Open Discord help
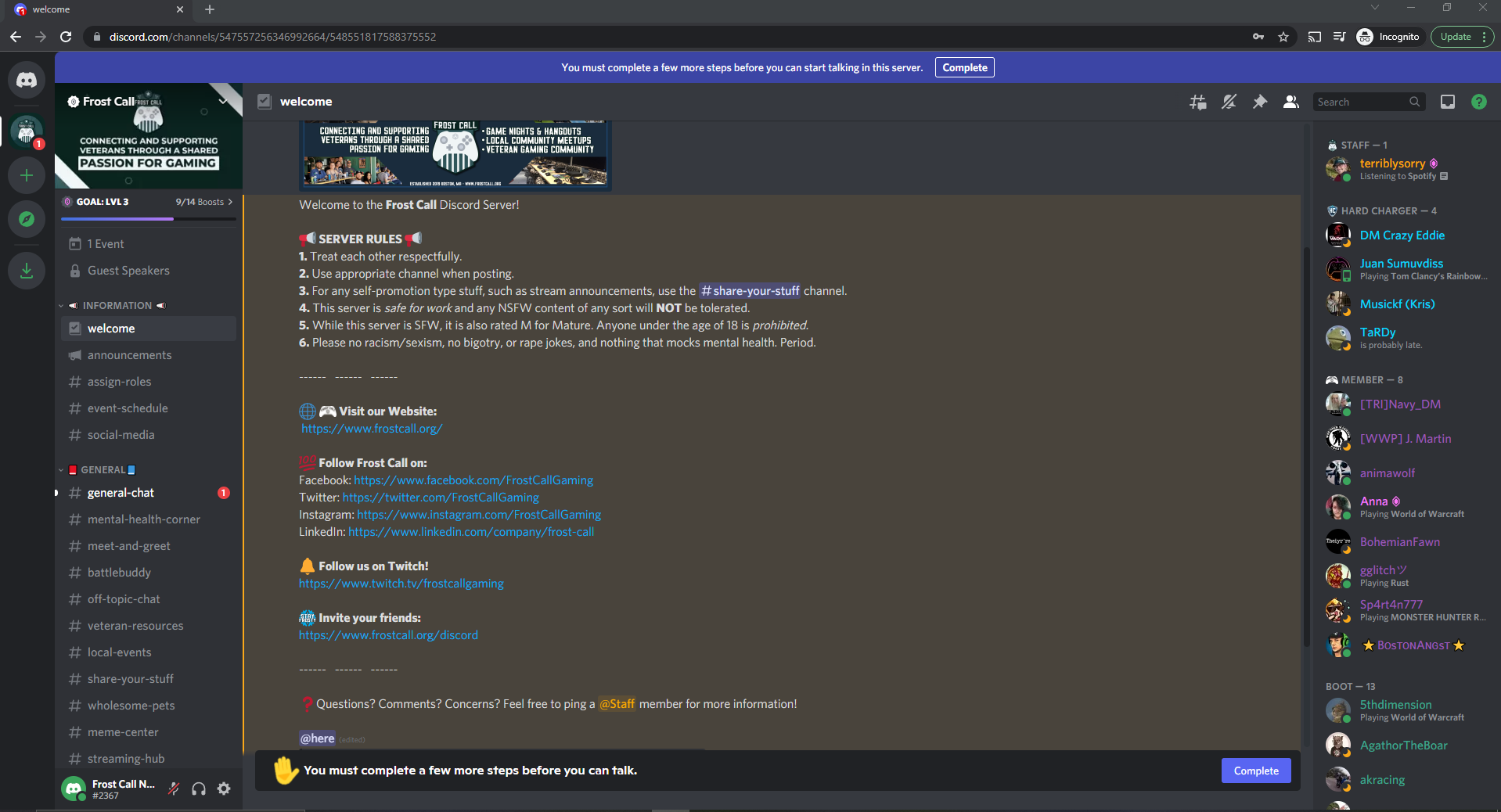The width and height of the screenshot is (1501, 812). [1478, 102]
